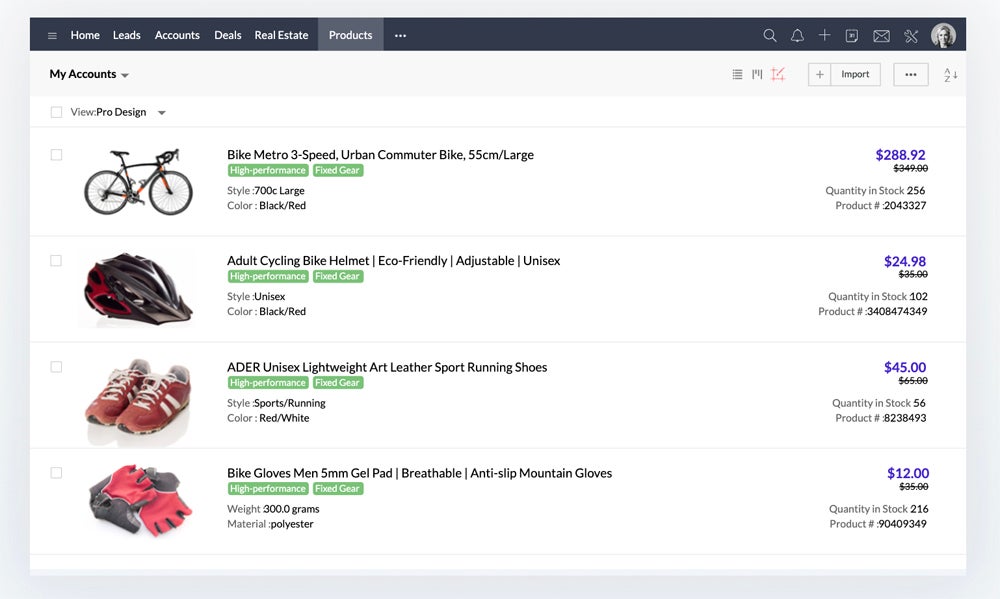Open the mail envelope icon
The height and width of the screenshot is (599, 1000).
881,36
